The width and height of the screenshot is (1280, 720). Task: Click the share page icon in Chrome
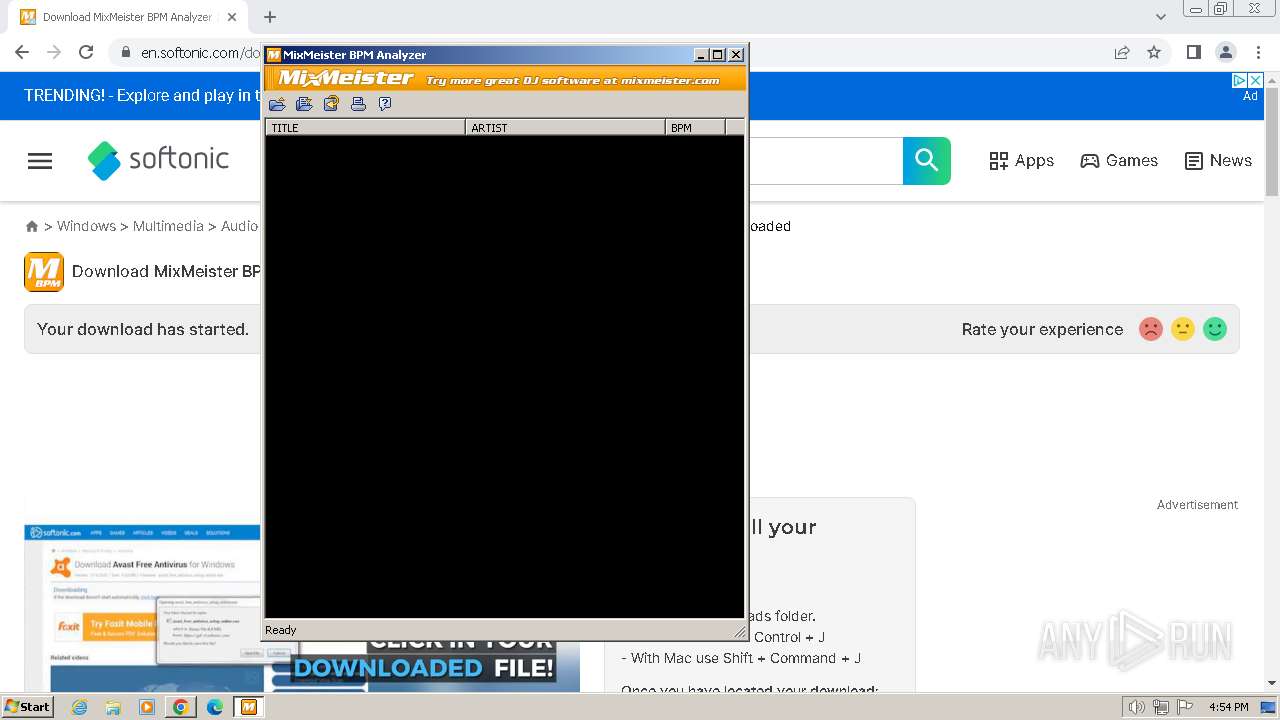[1122, 52]
